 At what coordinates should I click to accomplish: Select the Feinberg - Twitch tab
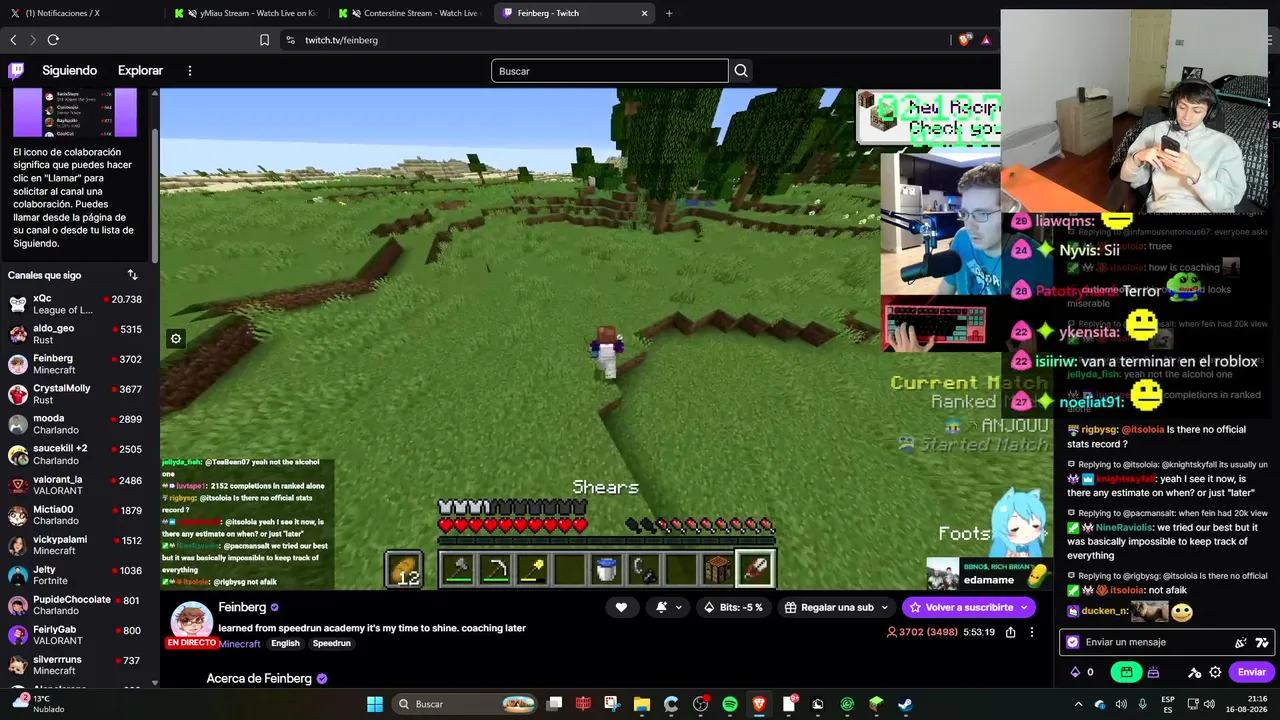[575, 13]
